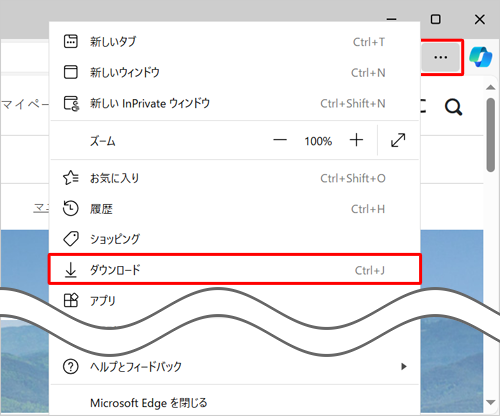
Task: Open ダウンロード menu entry
Action: pos(235,270)
